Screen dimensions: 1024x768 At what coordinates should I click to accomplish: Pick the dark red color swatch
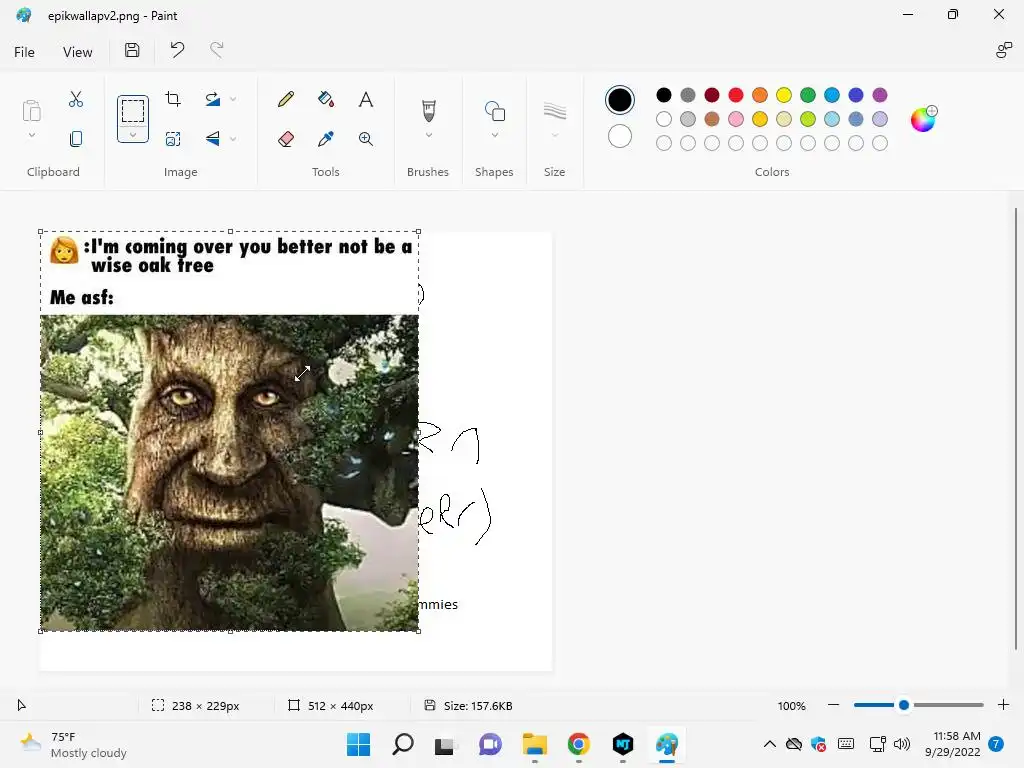point(712,95)
